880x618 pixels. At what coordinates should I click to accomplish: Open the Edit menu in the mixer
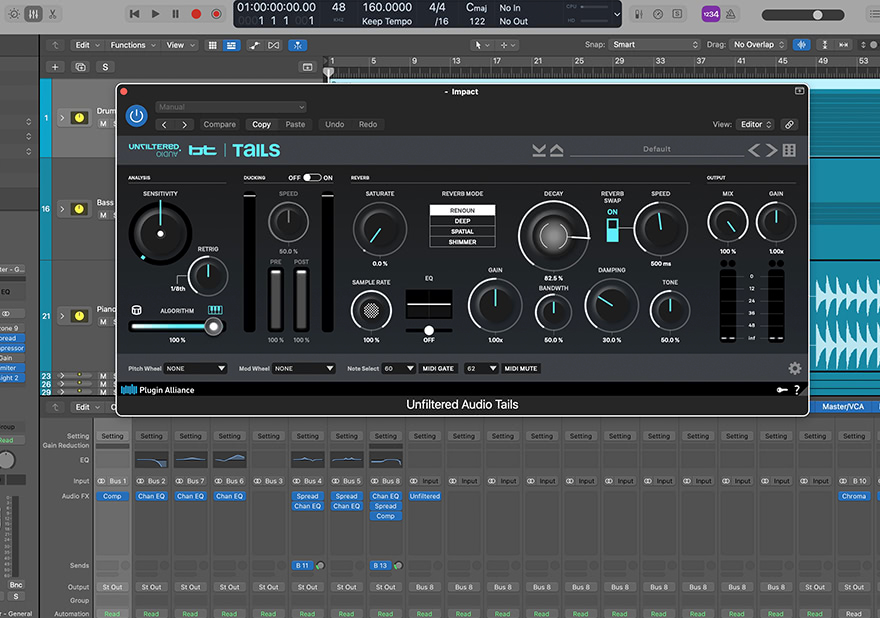(x=86, y=407)
